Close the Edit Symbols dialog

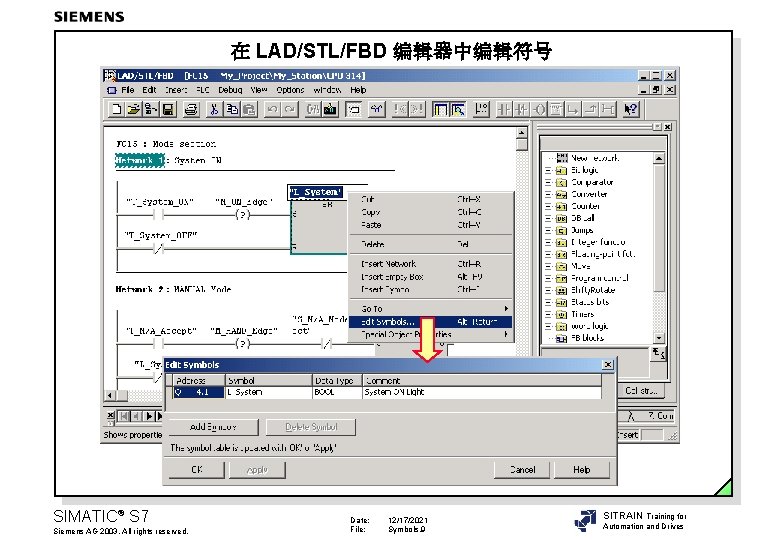click(608, 364)
